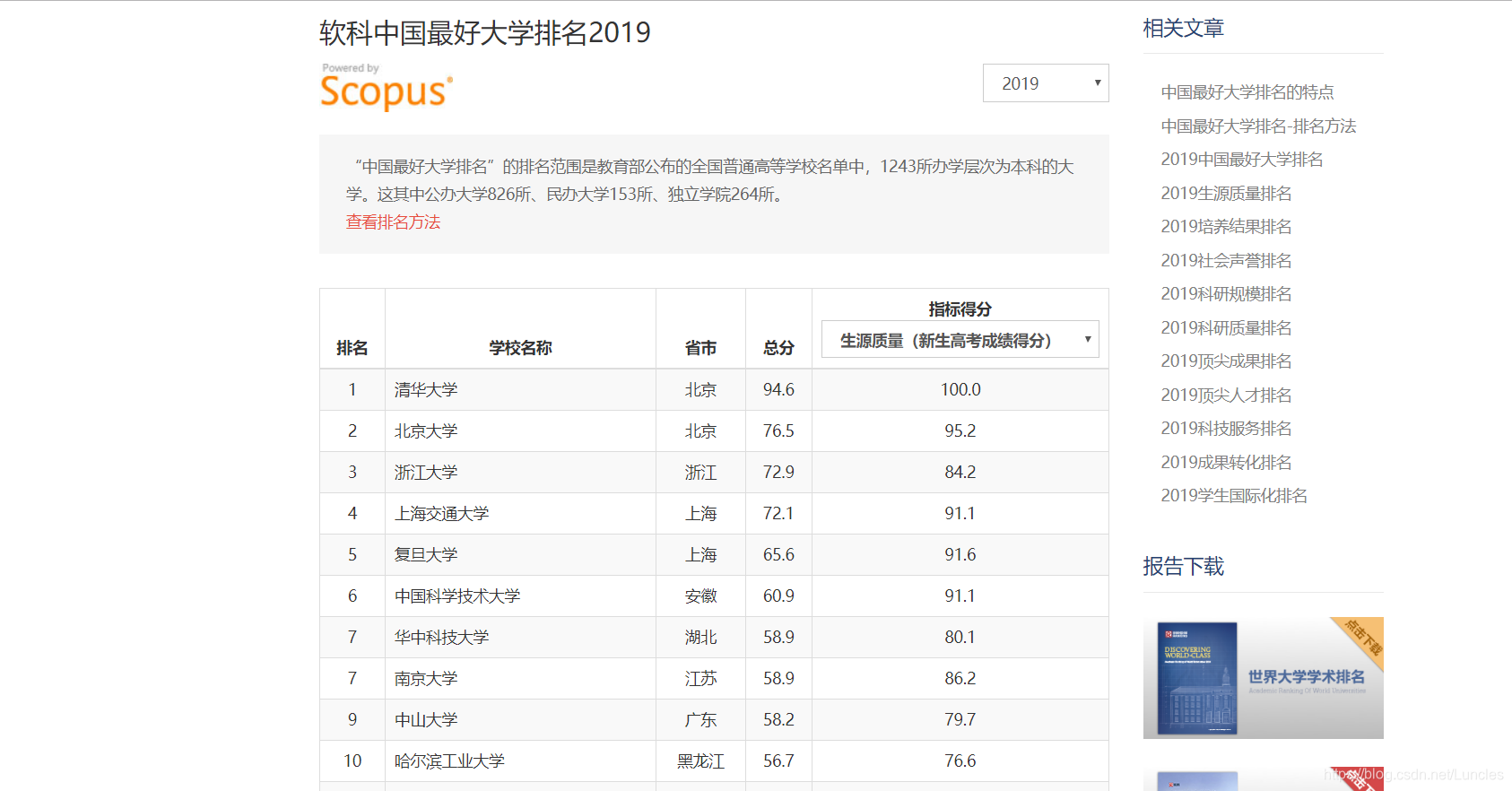
Task: Click total score 56.7 of 哈尔滨工业大学
Action: (x=778, y=761)
